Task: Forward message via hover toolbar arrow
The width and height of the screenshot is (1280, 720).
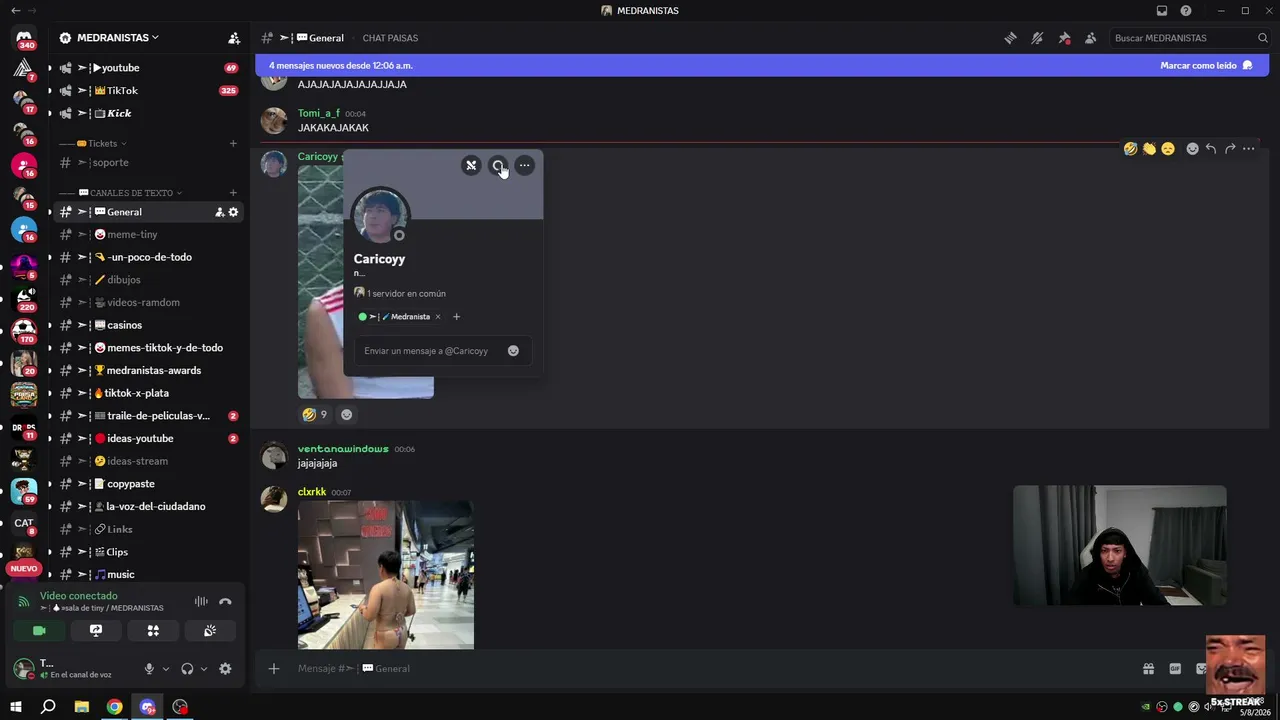Action: point(1230,149)
